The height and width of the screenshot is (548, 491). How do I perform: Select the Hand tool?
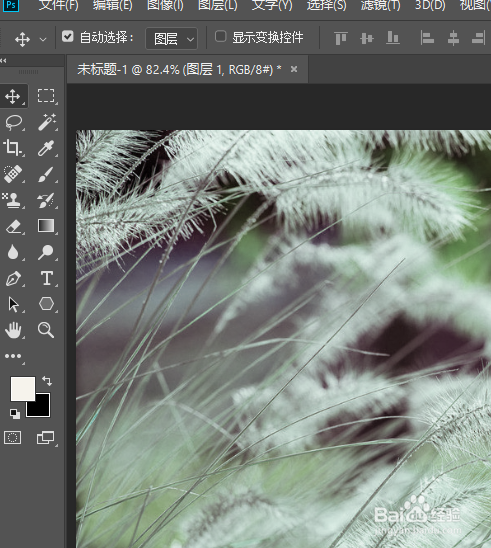(x=13, y=330)
